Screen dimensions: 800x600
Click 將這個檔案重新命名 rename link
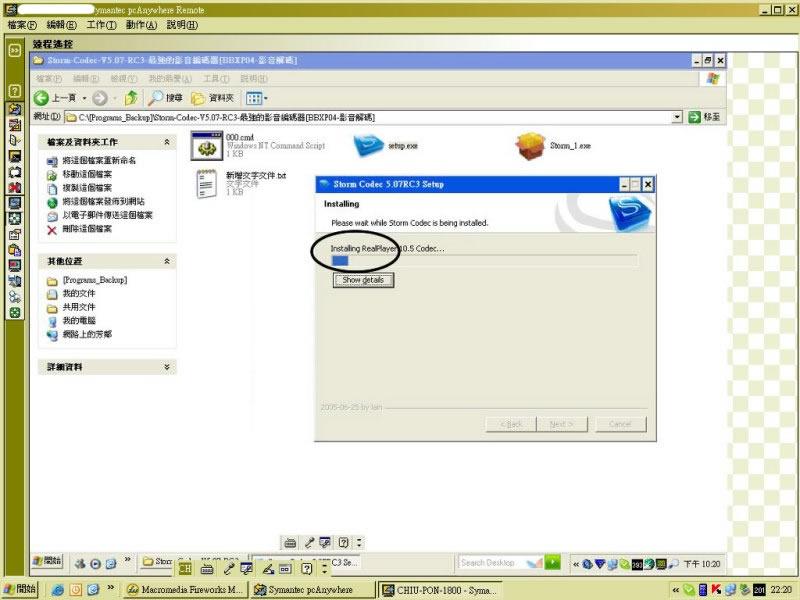coord(99,161)
